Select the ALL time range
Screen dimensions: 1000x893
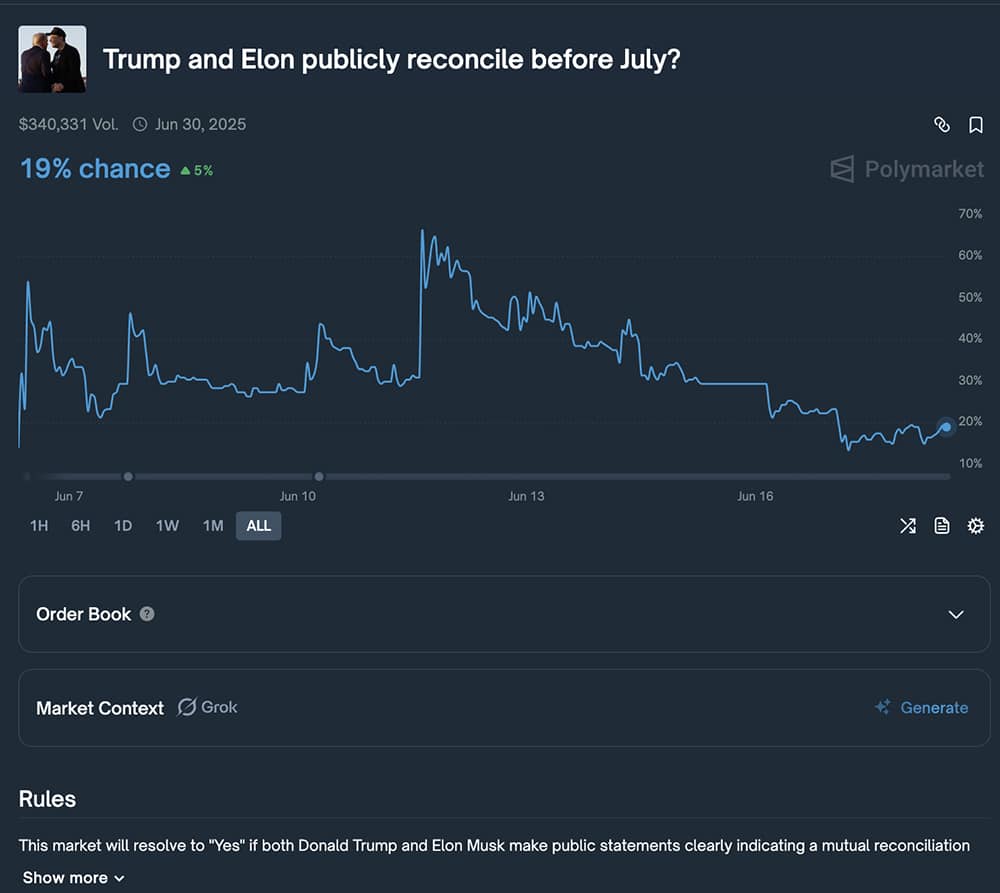point(258,525)
